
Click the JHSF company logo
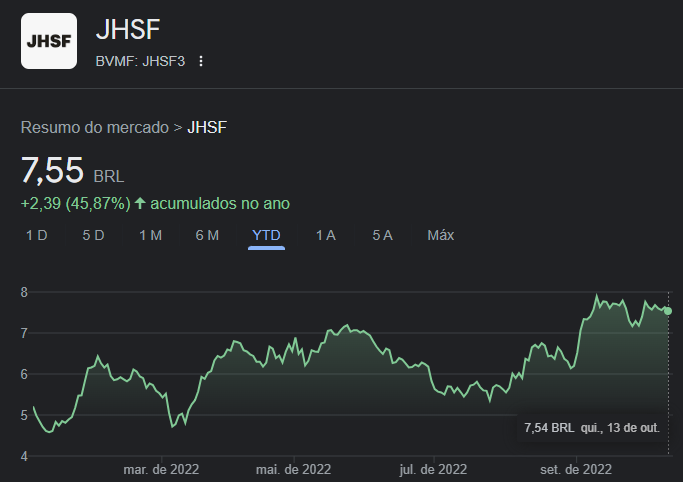tap(49, 41)
